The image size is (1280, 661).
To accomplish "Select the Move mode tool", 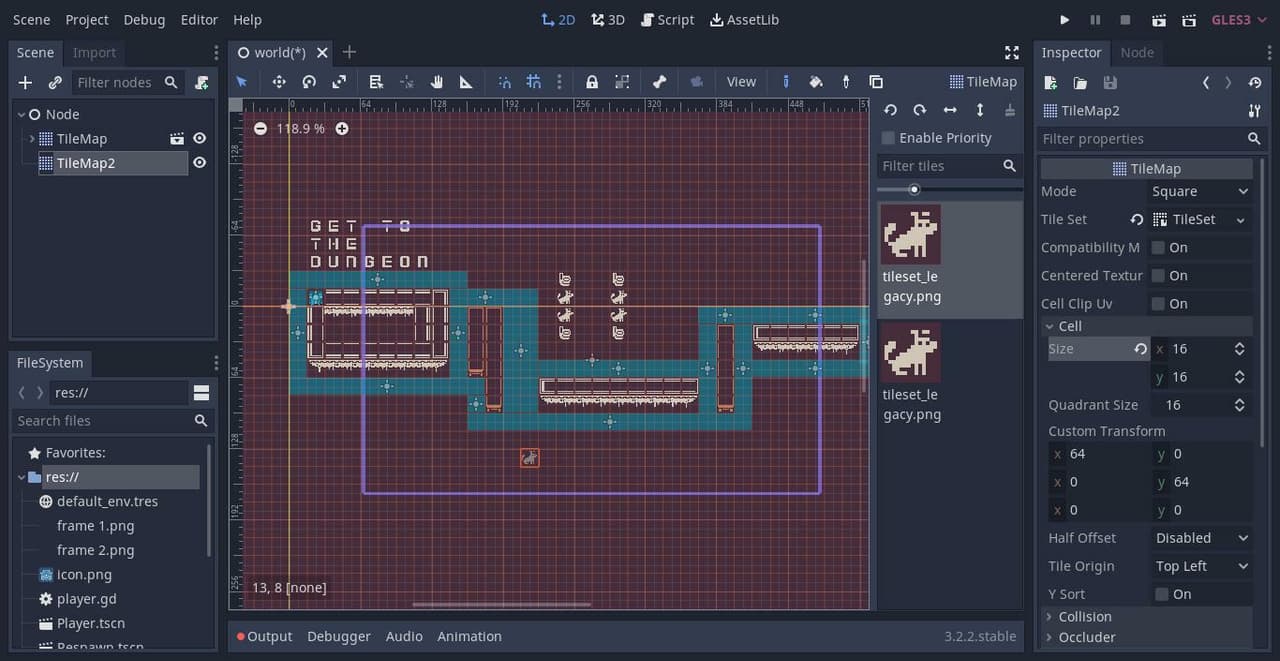I will [x=278, y=82].
